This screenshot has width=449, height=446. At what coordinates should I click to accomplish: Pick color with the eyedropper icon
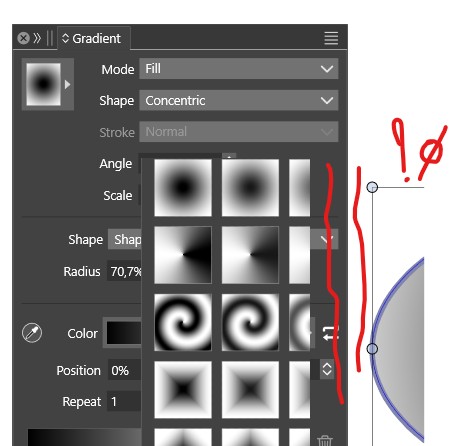pos(32,333)
